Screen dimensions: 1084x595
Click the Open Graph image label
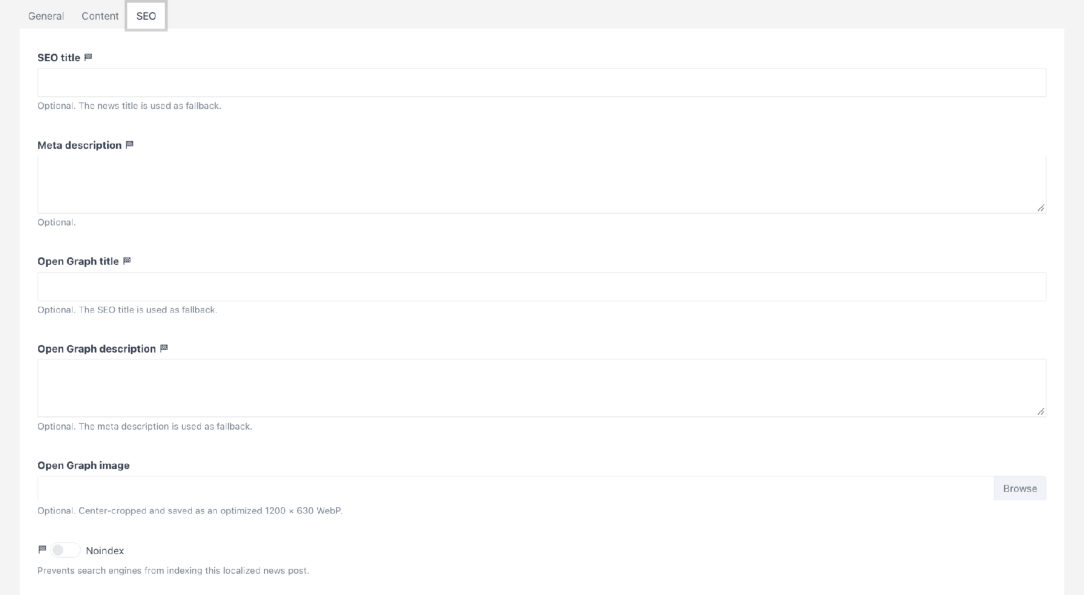coord(84,466)
